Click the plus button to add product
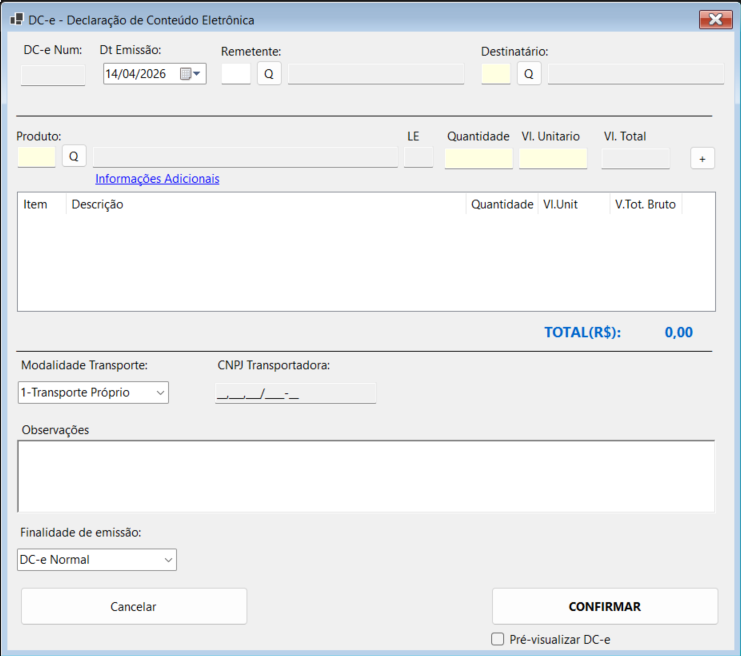 [702, 158]
